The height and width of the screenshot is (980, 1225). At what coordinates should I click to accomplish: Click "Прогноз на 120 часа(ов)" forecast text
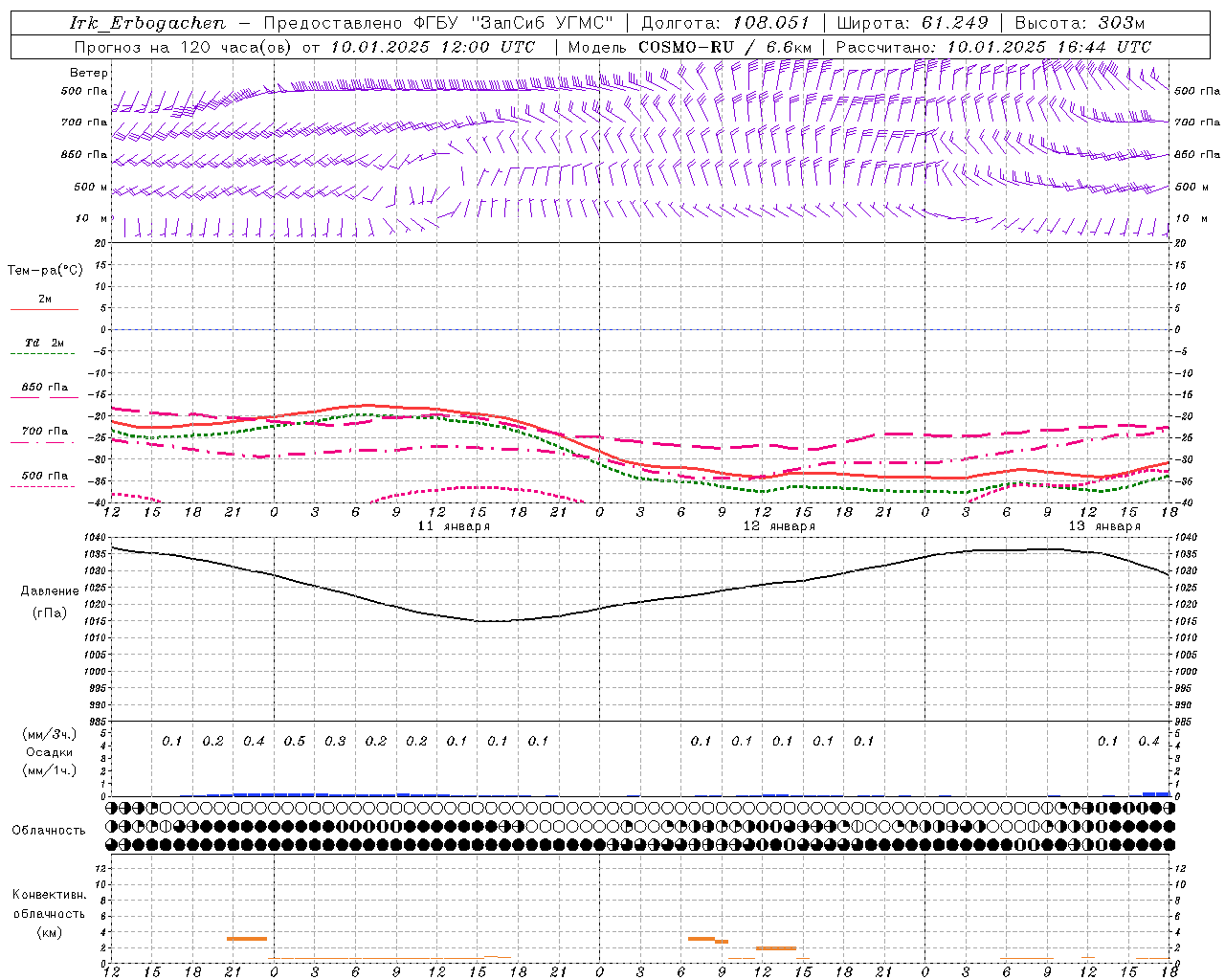184,47
